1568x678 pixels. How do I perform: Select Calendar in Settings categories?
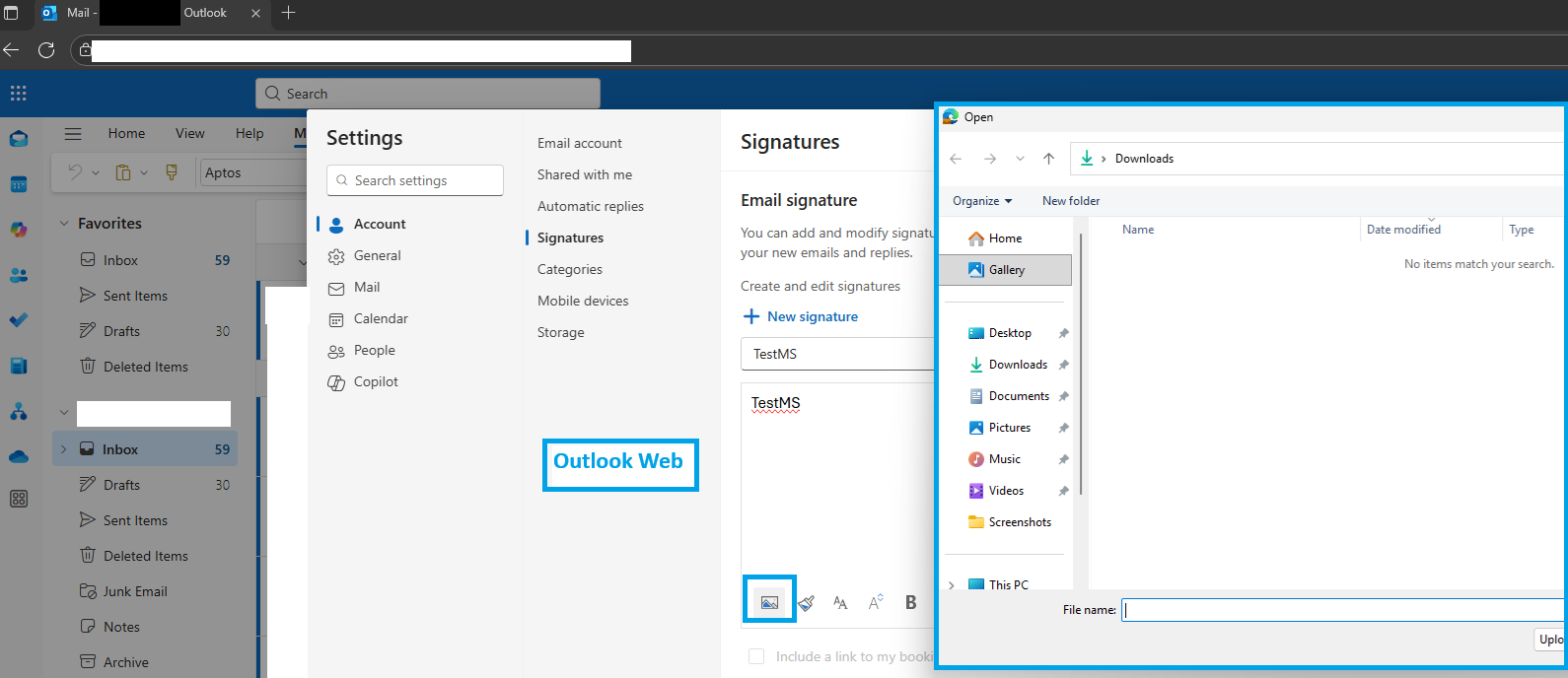coord(381,319)
